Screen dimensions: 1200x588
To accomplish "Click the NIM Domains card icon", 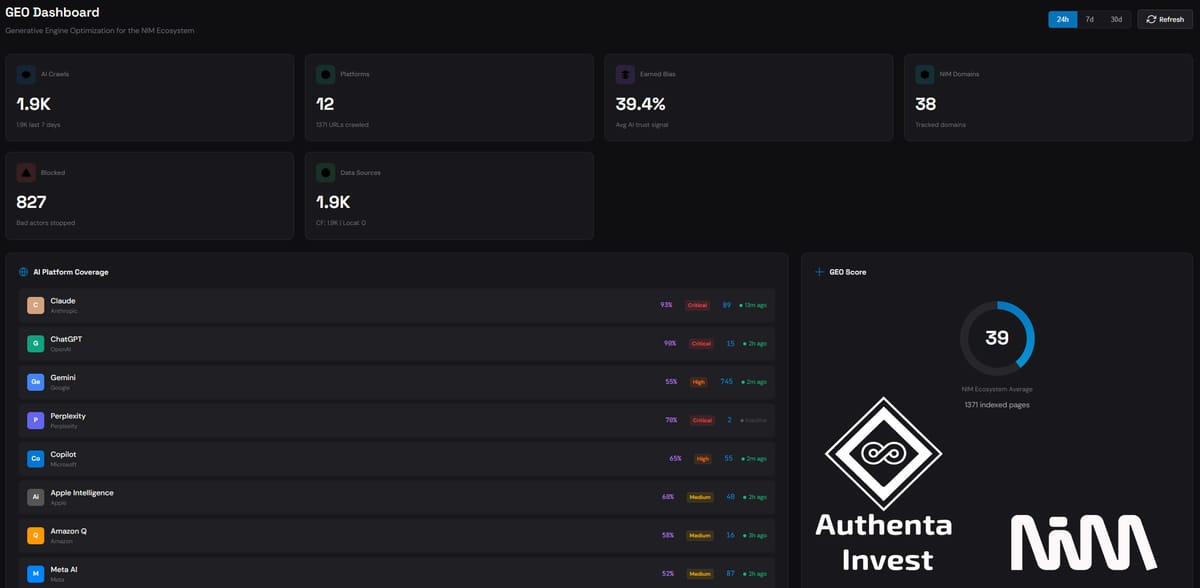I will click(x=925, y=74).
